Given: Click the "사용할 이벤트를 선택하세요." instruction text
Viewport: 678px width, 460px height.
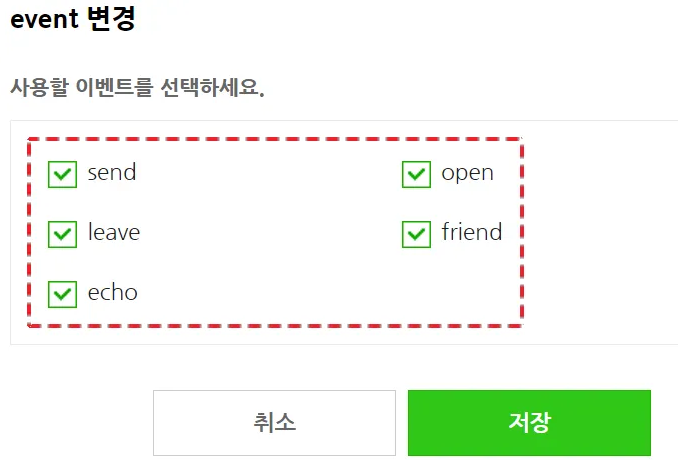Looking at the screenshot, I should pyautogui.click(x=137, y=87).
